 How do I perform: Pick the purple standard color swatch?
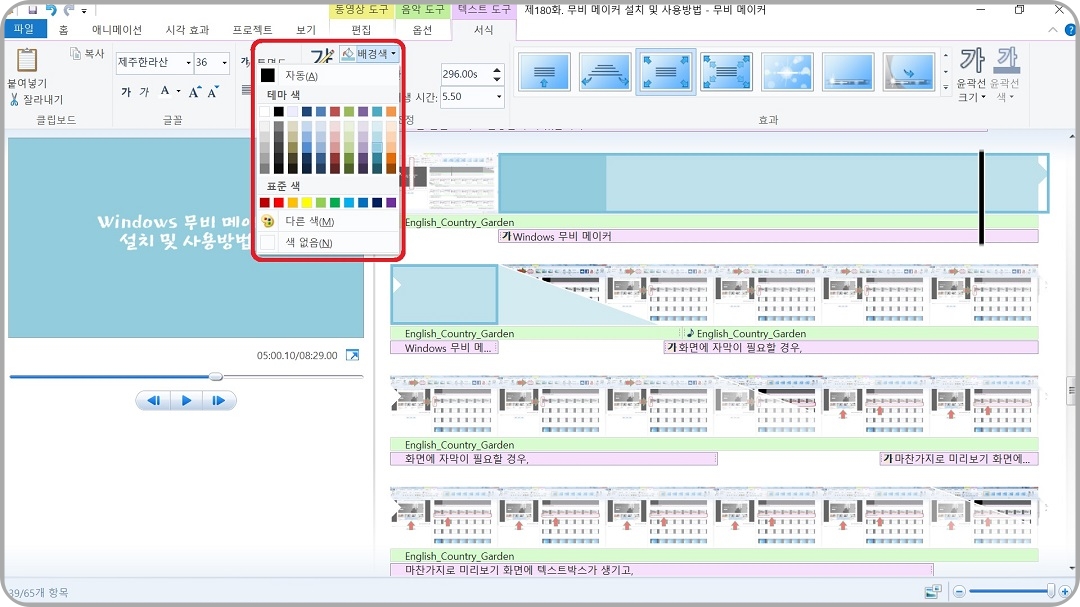[391, 202]
